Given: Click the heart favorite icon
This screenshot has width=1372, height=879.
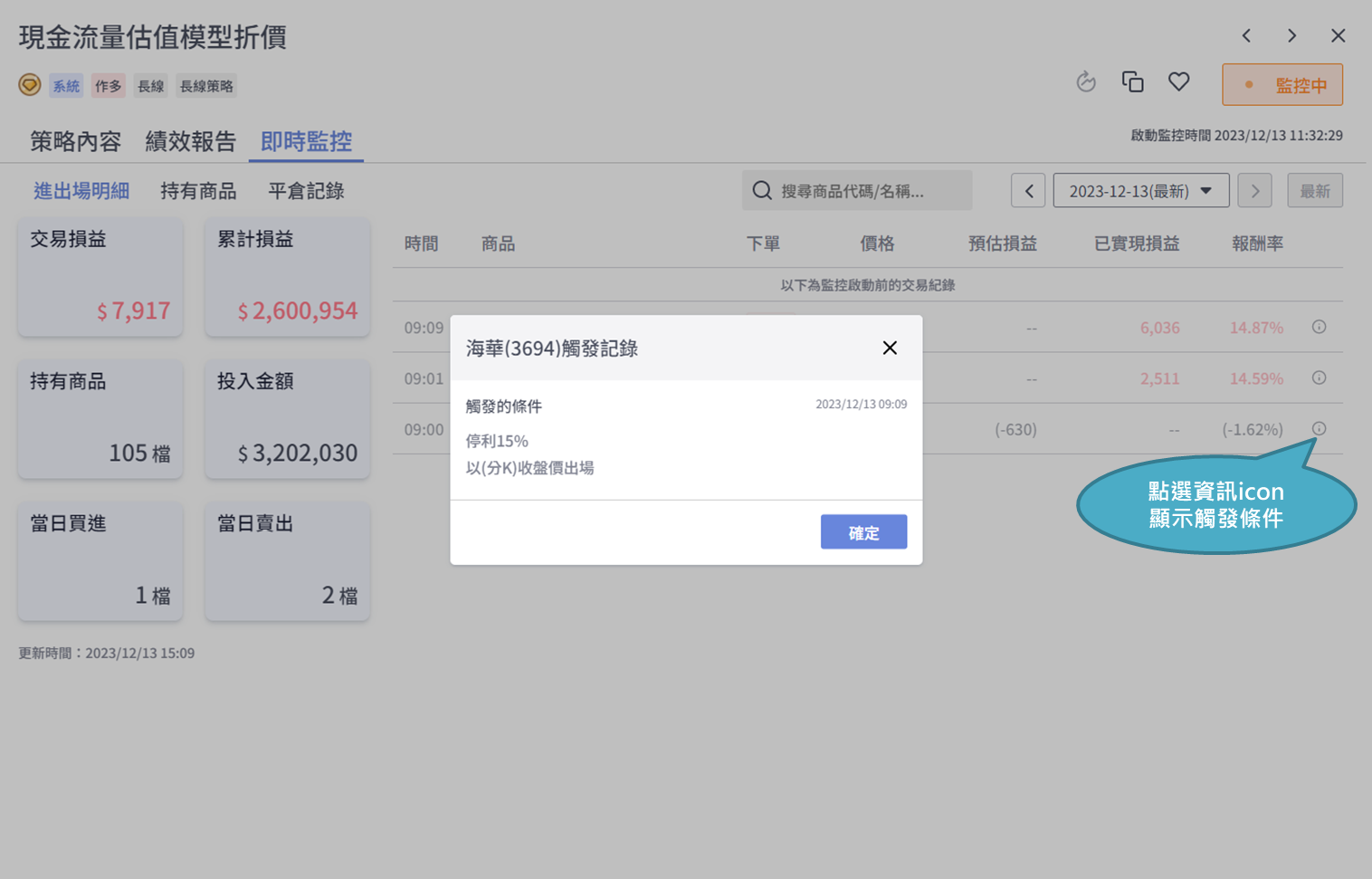Looking at the screenshot, I should click(1178, 82).
